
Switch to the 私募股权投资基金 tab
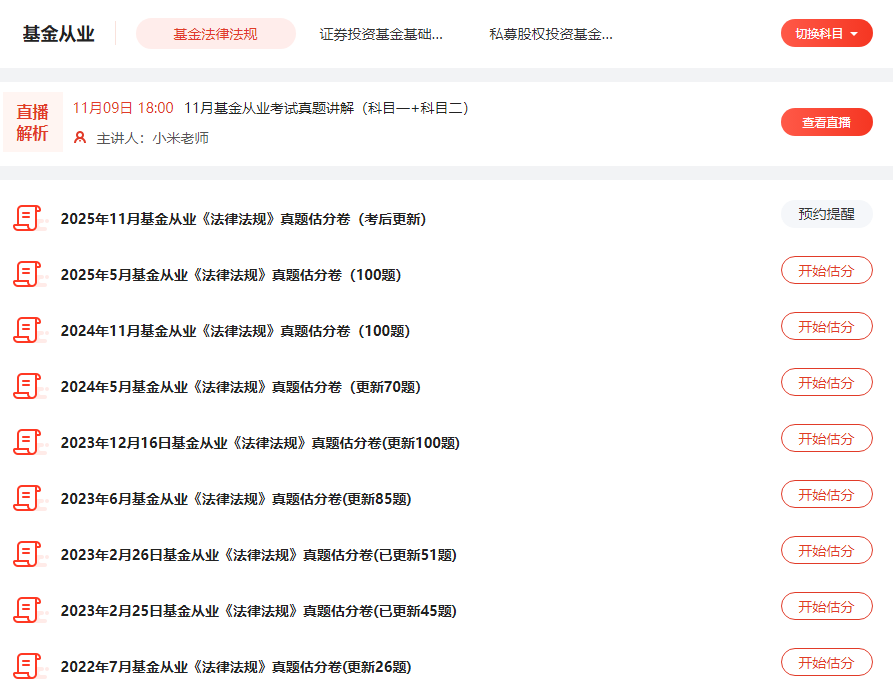551,34
